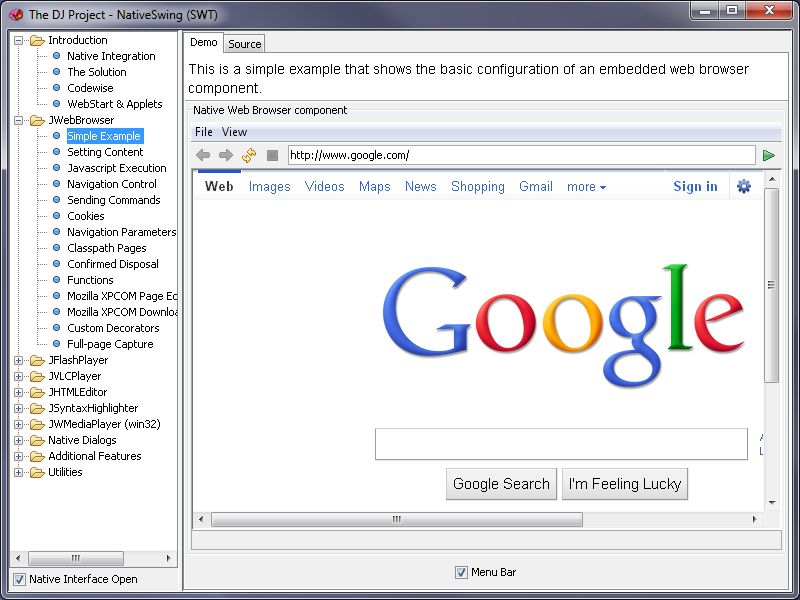The width and height of the screenshot is (800, 600).
Task: Click the URL address field
Action: pos(520,155)
